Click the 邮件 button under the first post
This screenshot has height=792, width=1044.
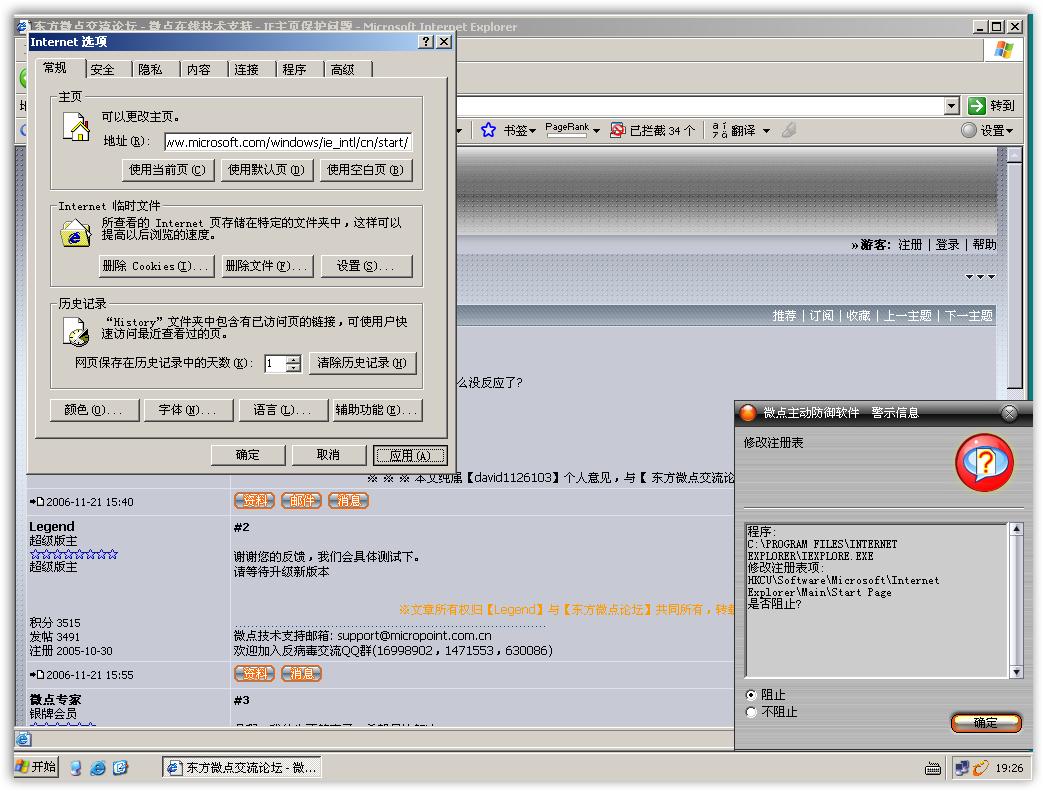[x=302, y=500]
